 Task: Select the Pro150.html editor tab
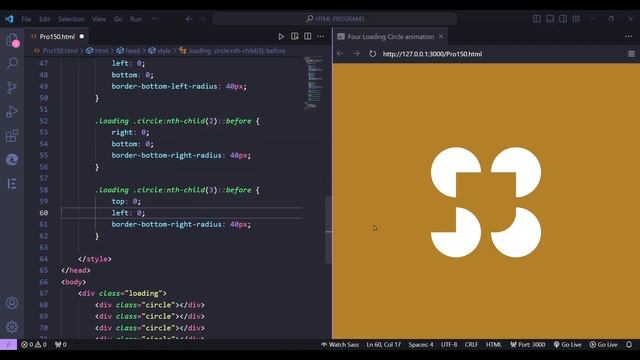coord(57,36)
